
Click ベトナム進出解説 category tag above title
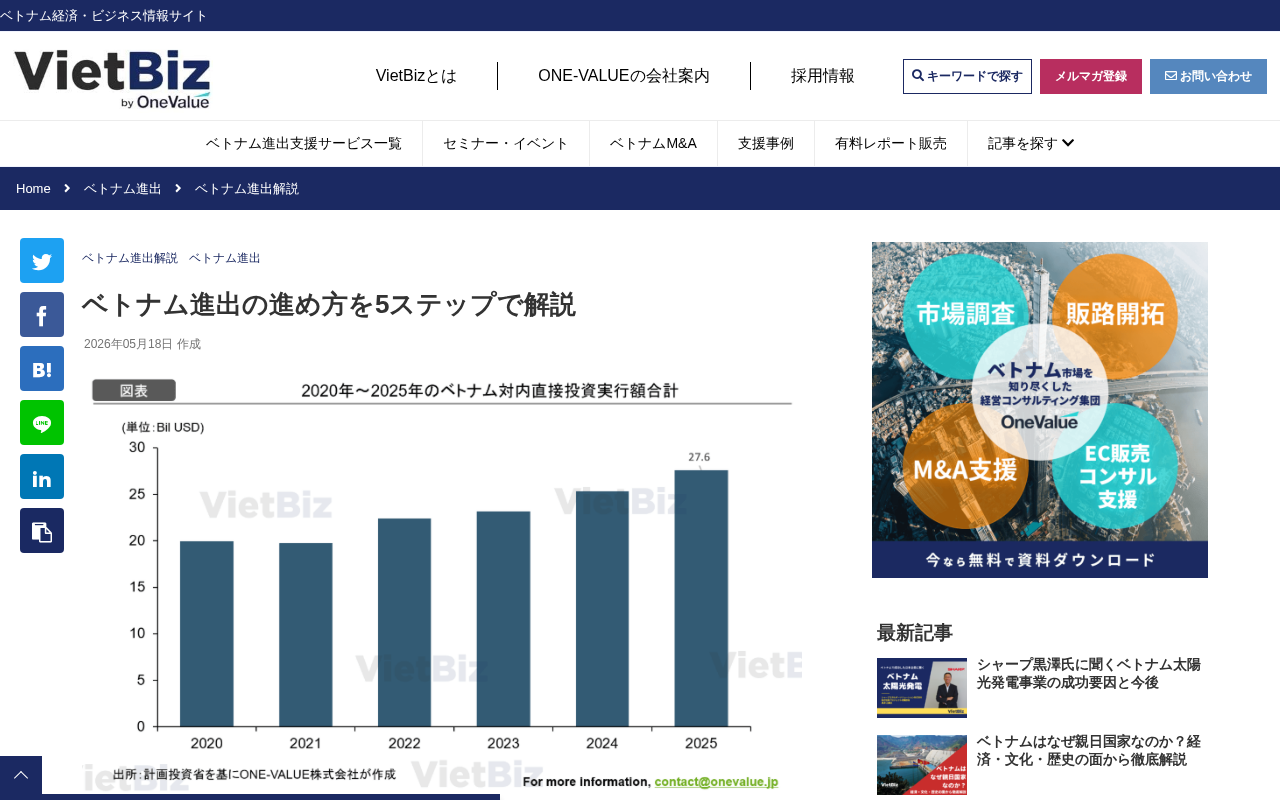pos(130,258)
